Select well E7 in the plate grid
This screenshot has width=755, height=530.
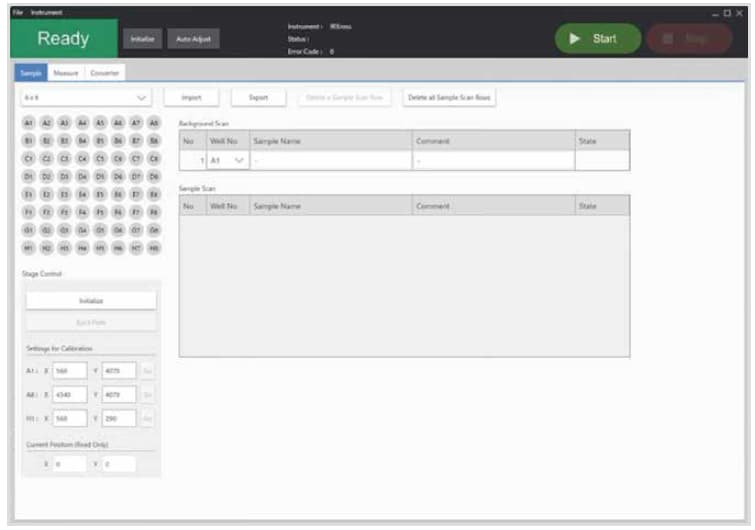136,194
